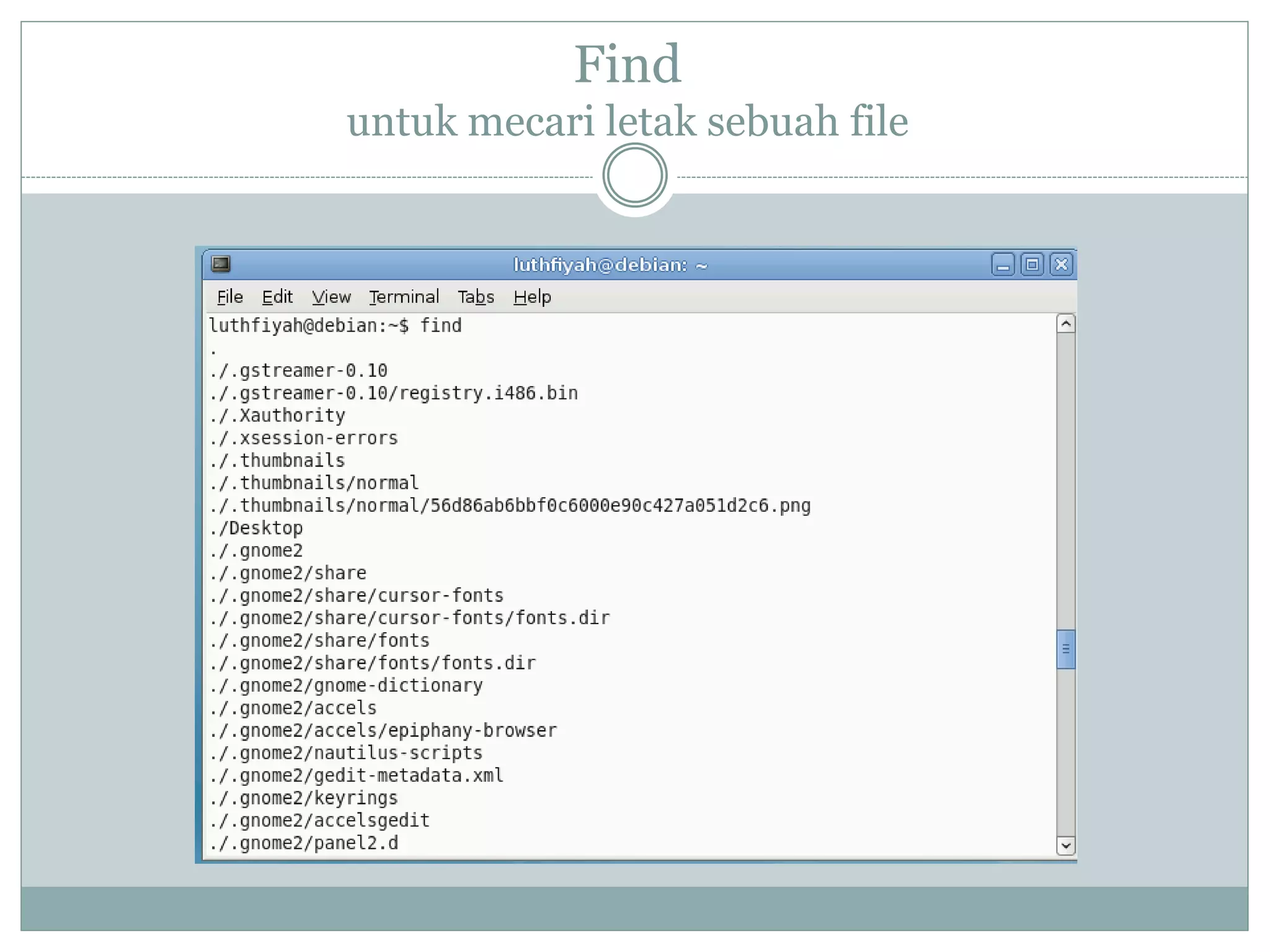Screen dimensions: 1270x952
Task: Click the subtitle 'untuk mecari letak sebuah file'
Action: pyautogui.click(x=628, y=120)
